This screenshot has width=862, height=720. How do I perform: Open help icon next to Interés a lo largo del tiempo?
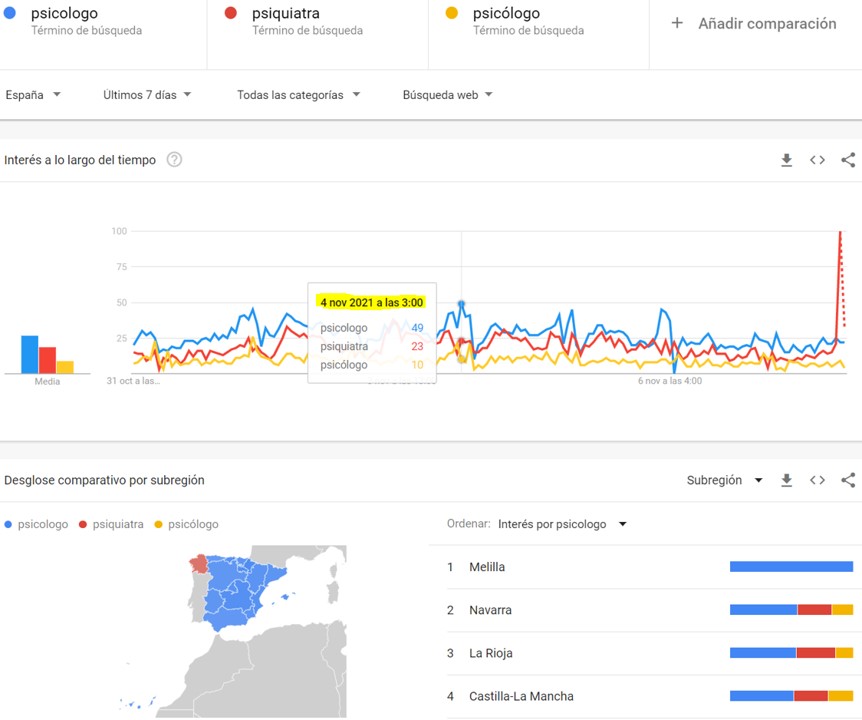click(174, 160)
